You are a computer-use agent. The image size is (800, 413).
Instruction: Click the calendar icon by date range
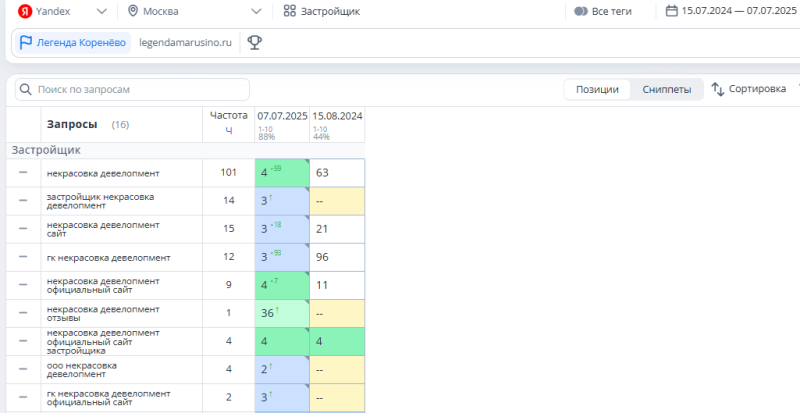671,11
